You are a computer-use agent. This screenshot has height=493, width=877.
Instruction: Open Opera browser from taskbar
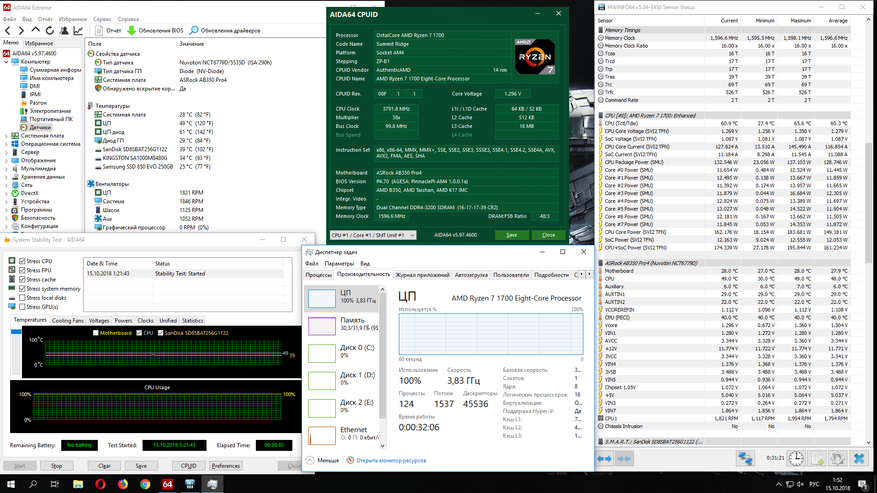coord(101,484)
